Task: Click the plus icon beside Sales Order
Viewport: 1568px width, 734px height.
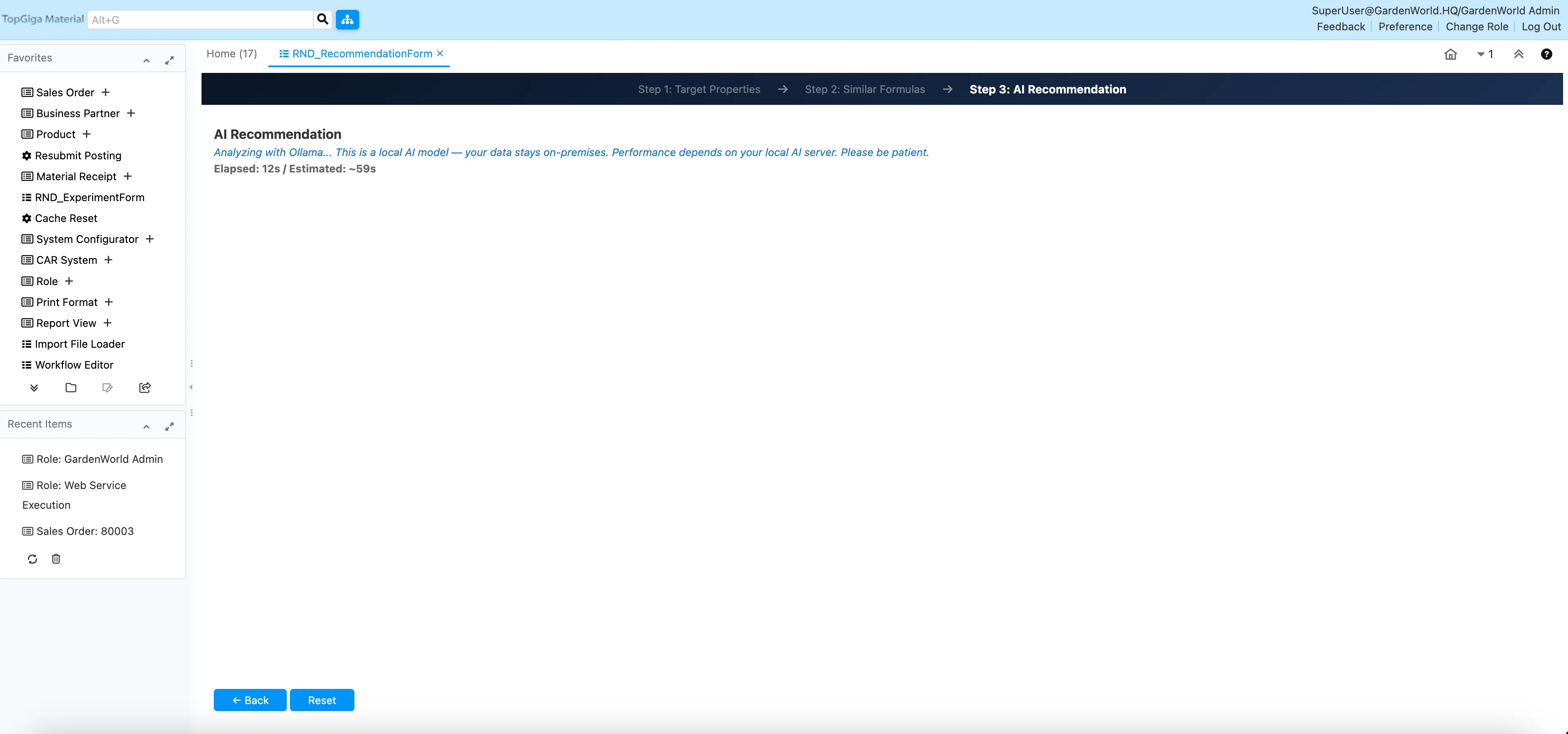Action: [x=105, y=92]
